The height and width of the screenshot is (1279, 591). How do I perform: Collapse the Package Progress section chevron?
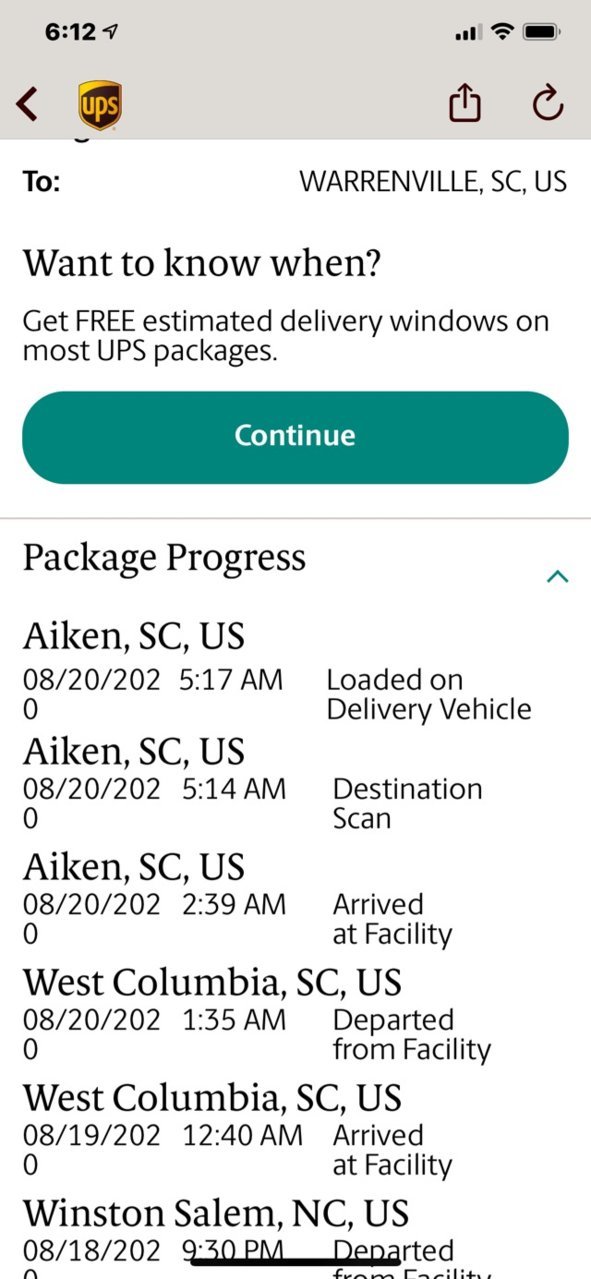click(x=558, y=576)
